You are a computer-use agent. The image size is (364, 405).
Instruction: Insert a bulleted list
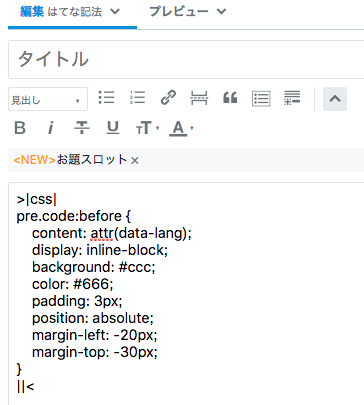tap(107, 98)
